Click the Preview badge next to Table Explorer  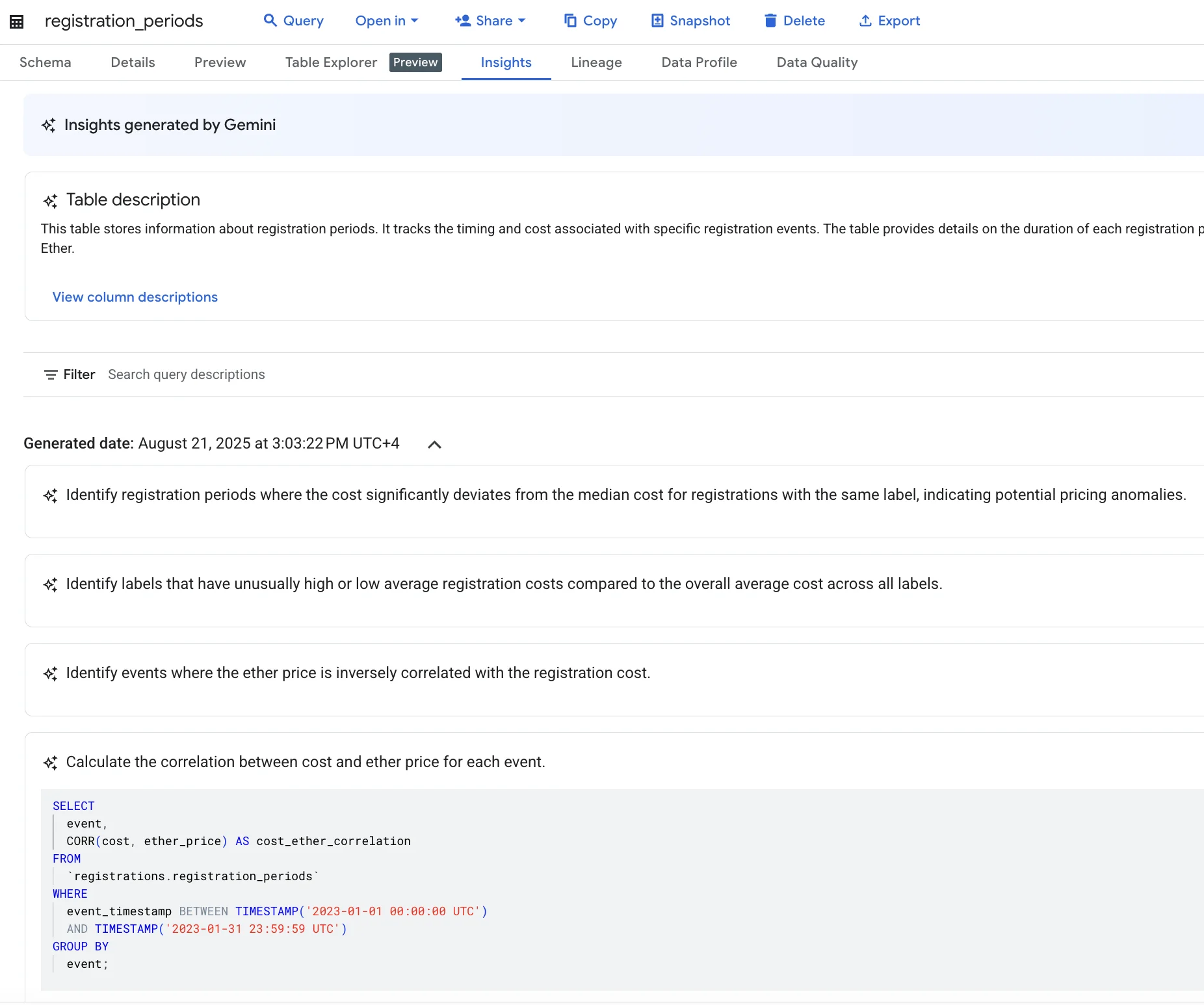(x=416, y=62)
